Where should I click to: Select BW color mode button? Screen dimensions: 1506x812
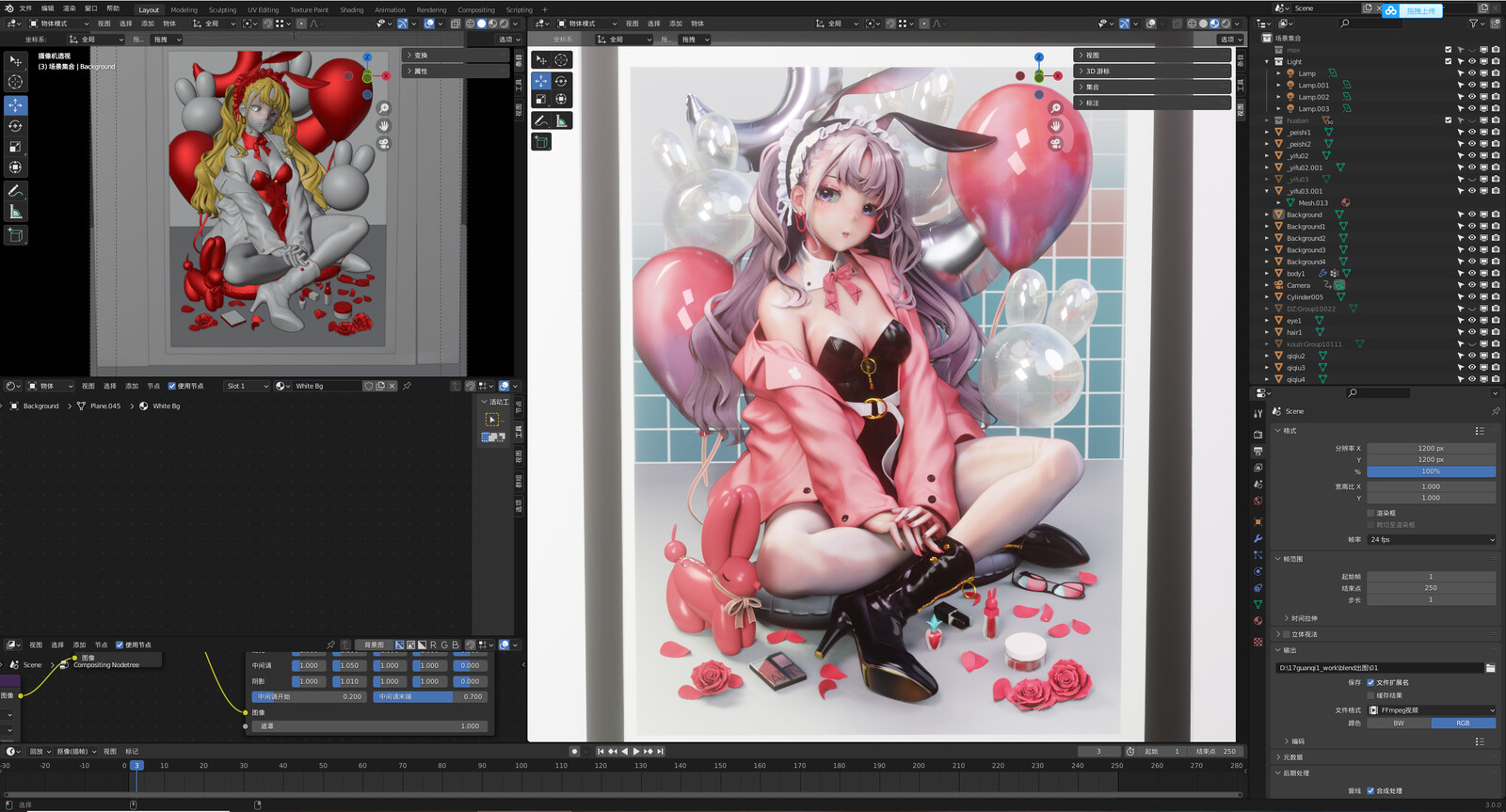[x=1399, y=723]
